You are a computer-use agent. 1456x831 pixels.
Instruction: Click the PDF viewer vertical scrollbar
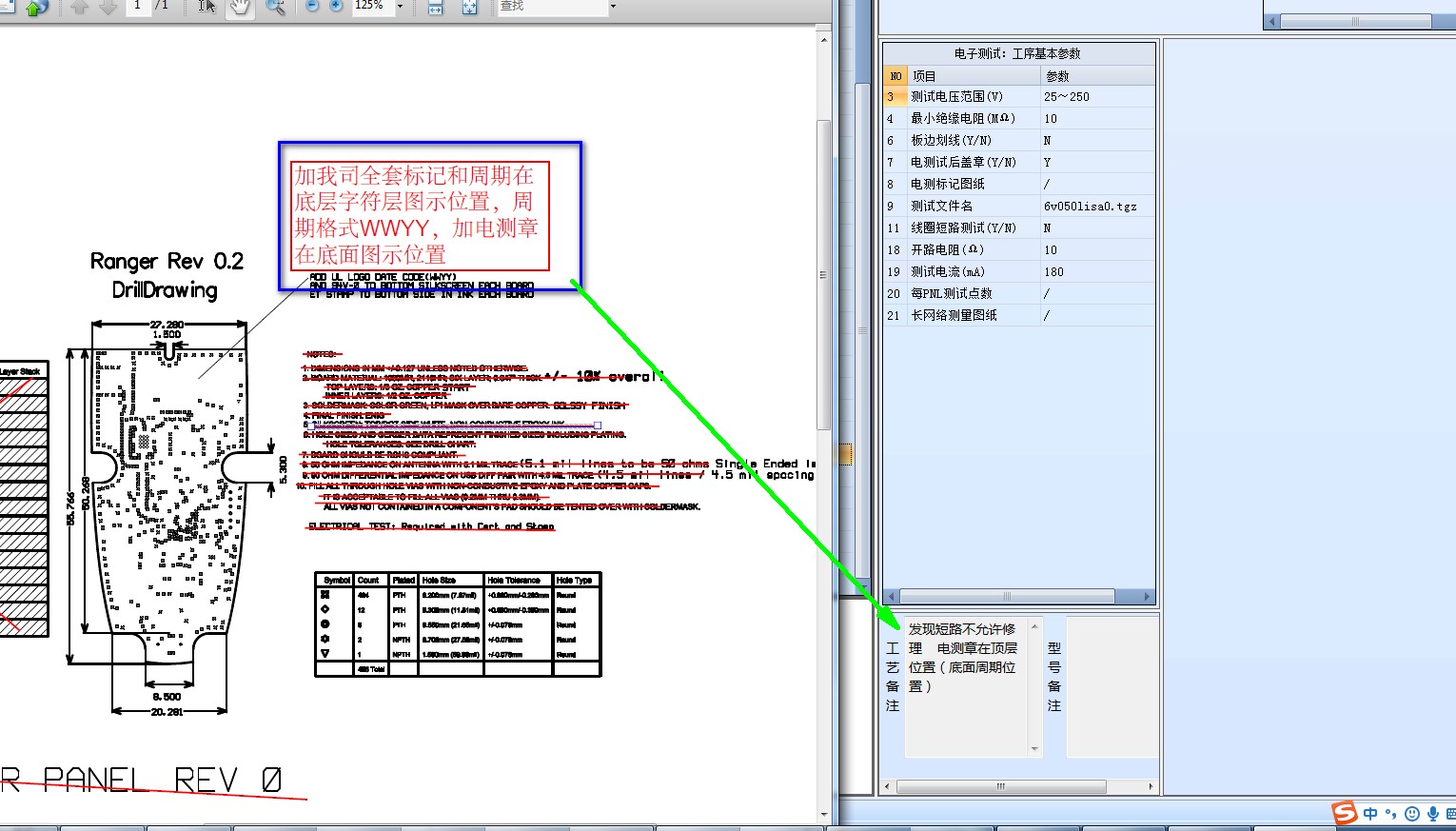pyautogui.click(x=824, y=274)
